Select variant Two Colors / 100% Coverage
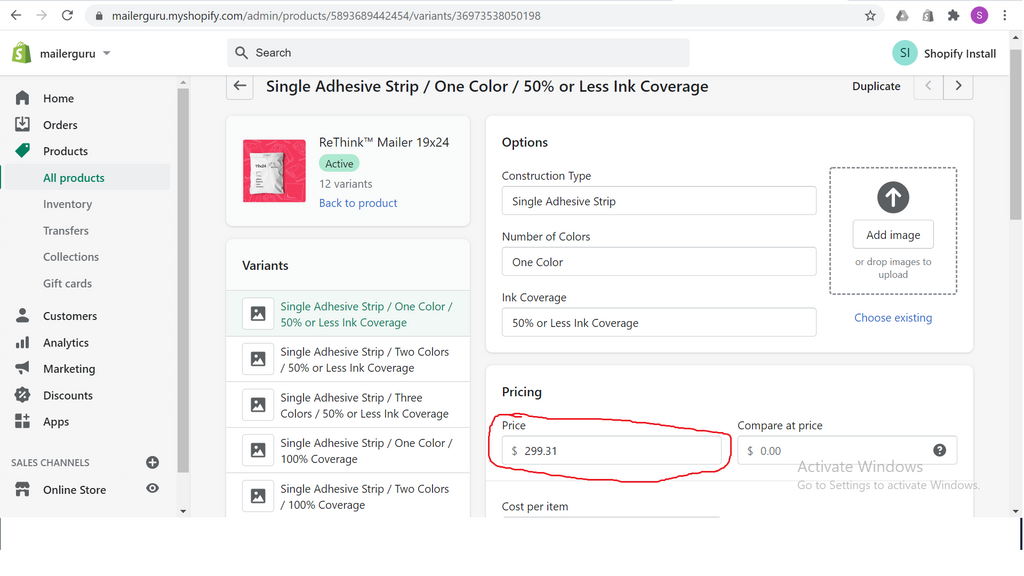Screen dimensions: 1024x576 pyautogui.click(x=348, y=496)
